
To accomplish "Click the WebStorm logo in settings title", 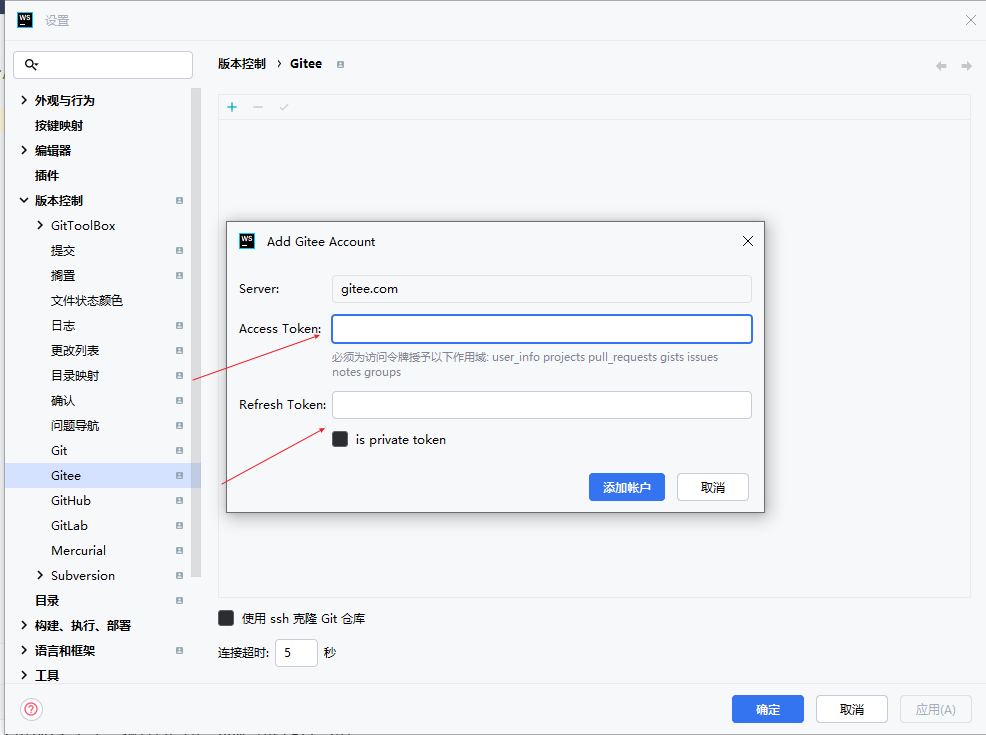I will click(25, 20).
